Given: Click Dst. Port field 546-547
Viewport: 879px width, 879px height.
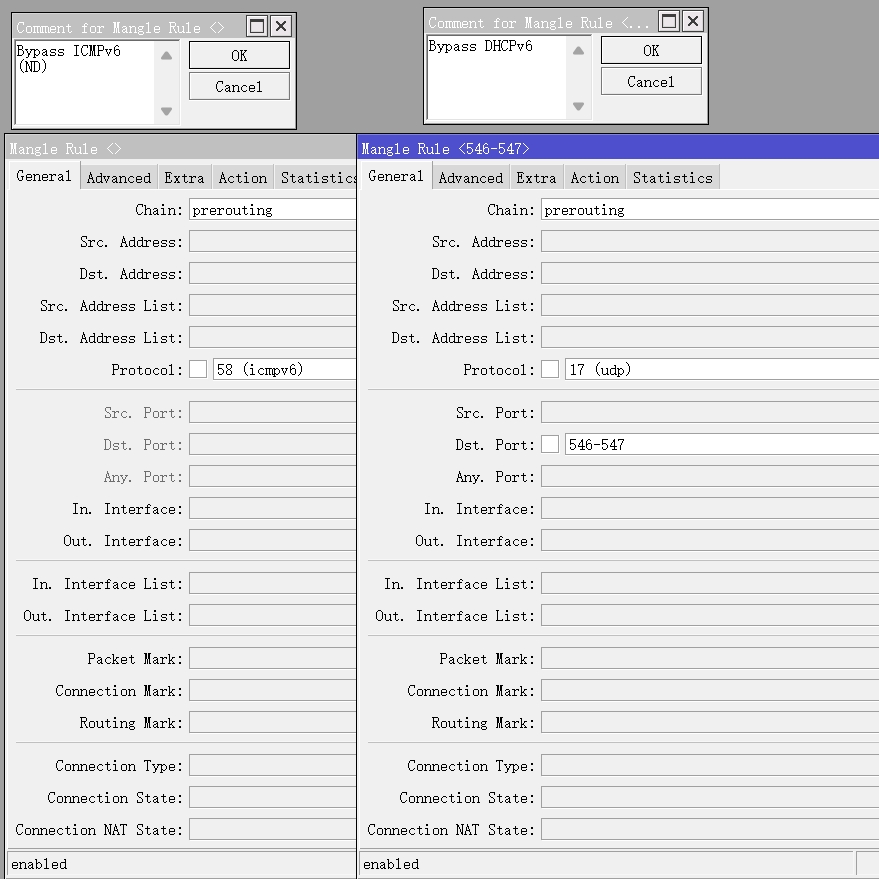Looking at the screenshot, I should (x=721, y=445).
